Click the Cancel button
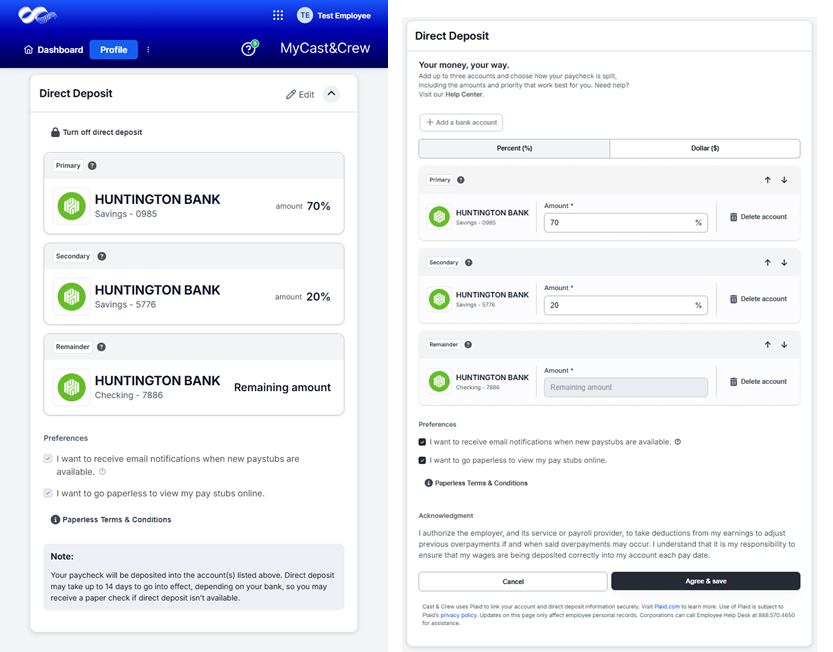The height and width of the screenshot is (652, 833). pos(513,581)
